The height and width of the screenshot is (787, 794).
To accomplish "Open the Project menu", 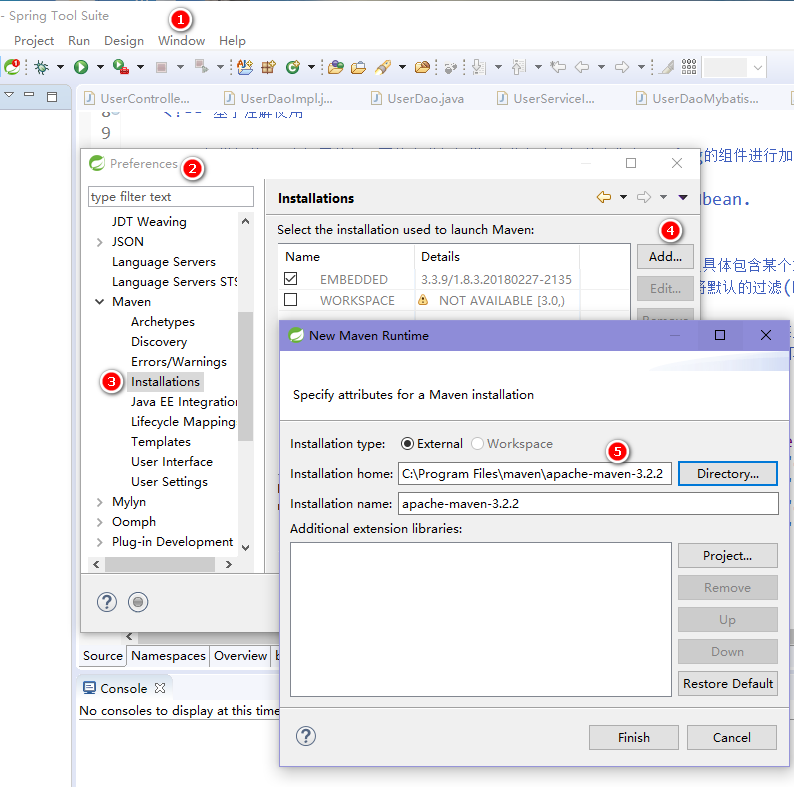I will pos(34,41).
